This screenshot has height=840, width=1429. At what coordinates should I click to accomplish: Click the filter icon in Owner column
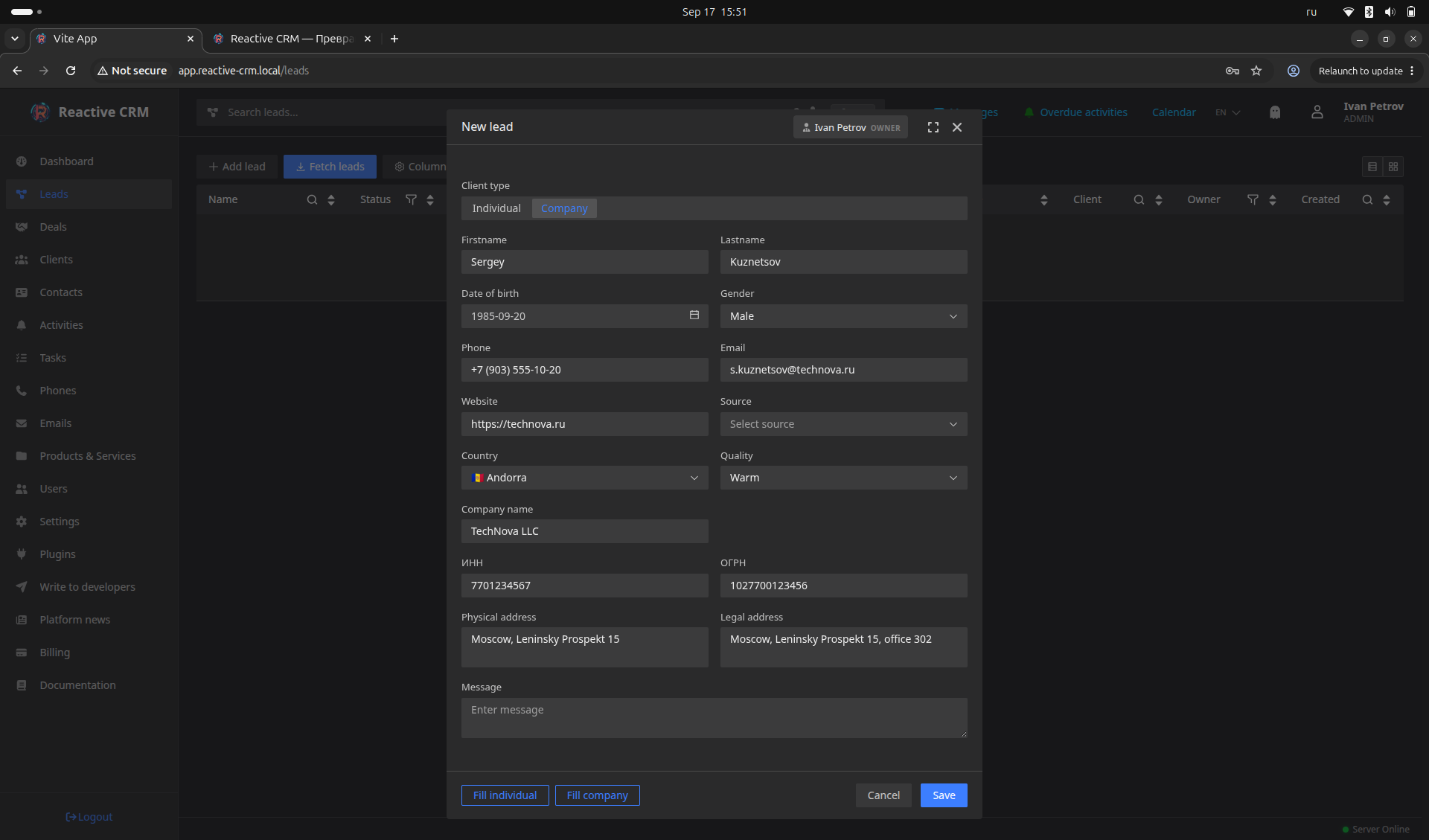coord(1253,199)
